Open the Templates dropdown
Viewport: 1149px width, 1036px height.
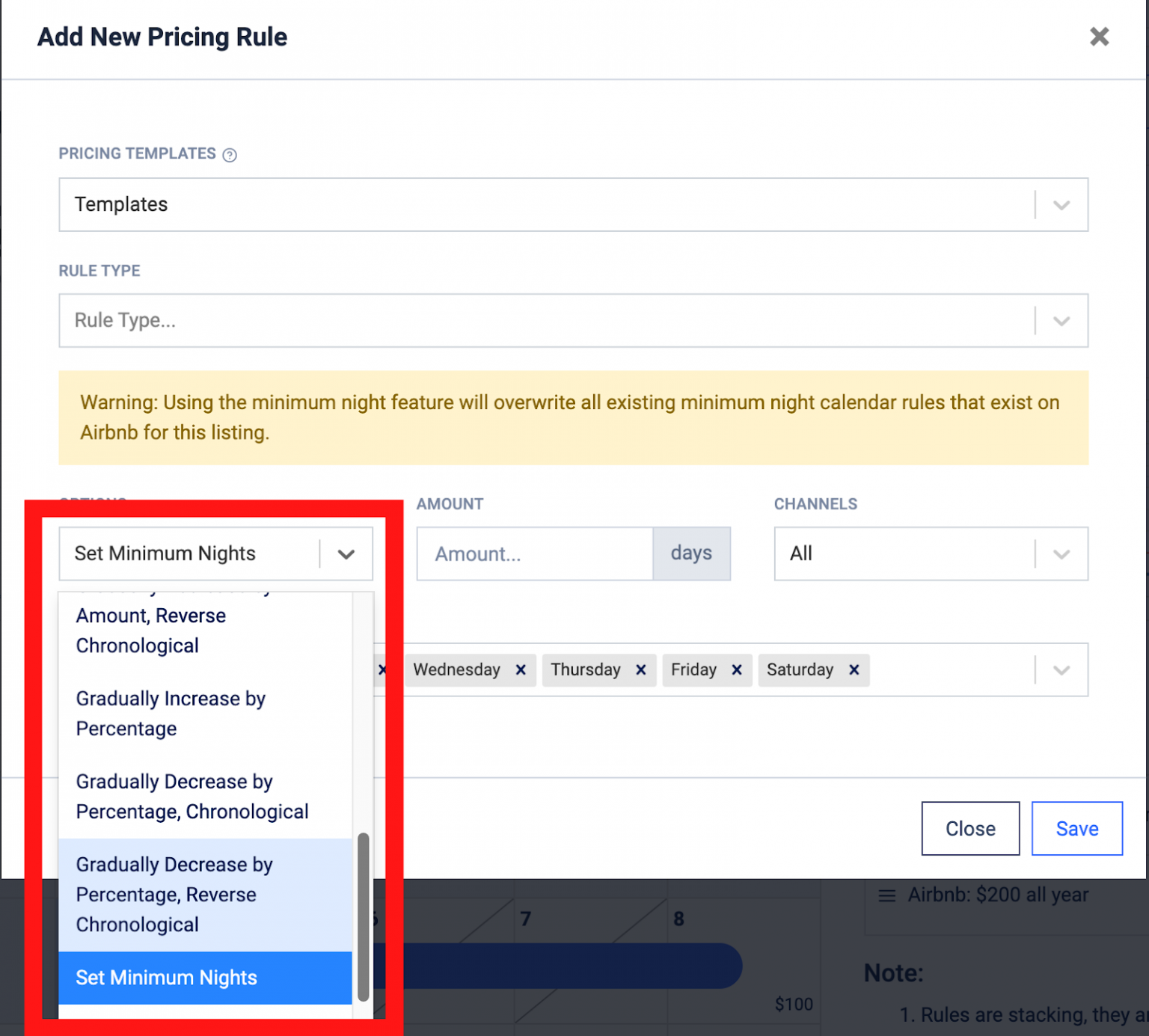click(1061, 204)
